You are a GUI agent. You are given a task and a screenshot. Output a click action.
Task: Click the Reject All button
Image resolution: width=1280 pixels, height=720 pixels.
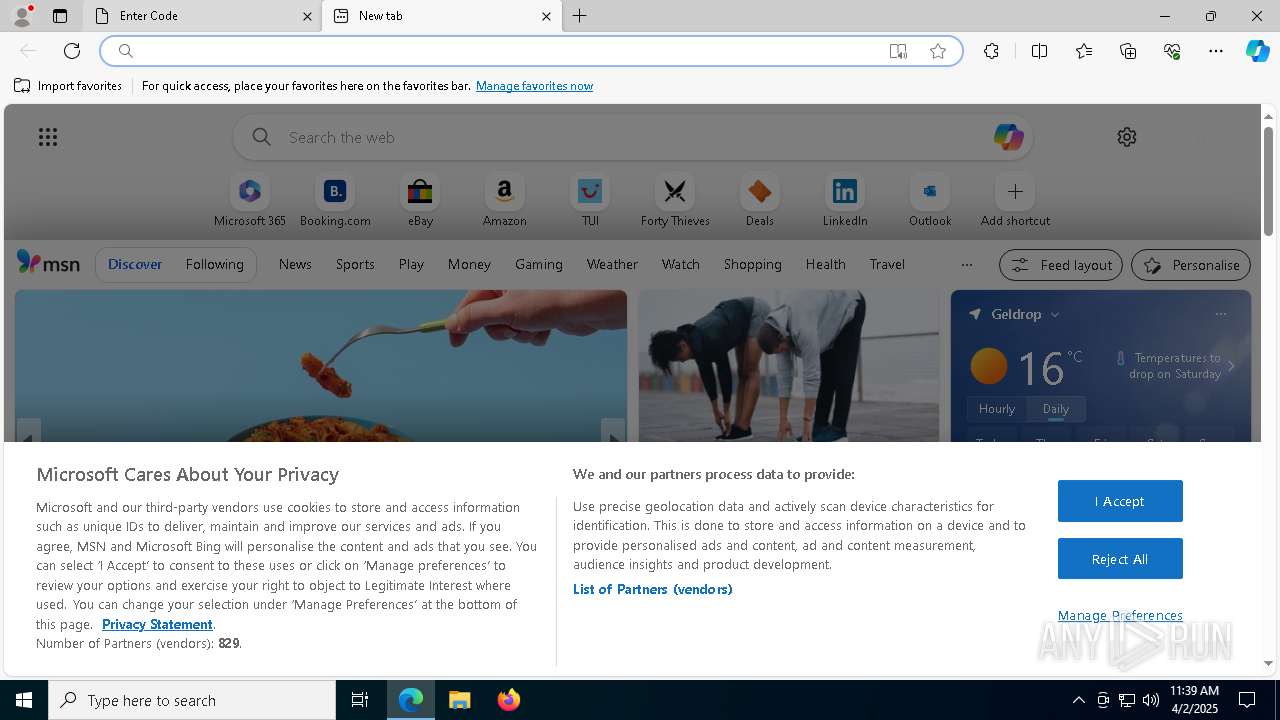pos(1120,559)
